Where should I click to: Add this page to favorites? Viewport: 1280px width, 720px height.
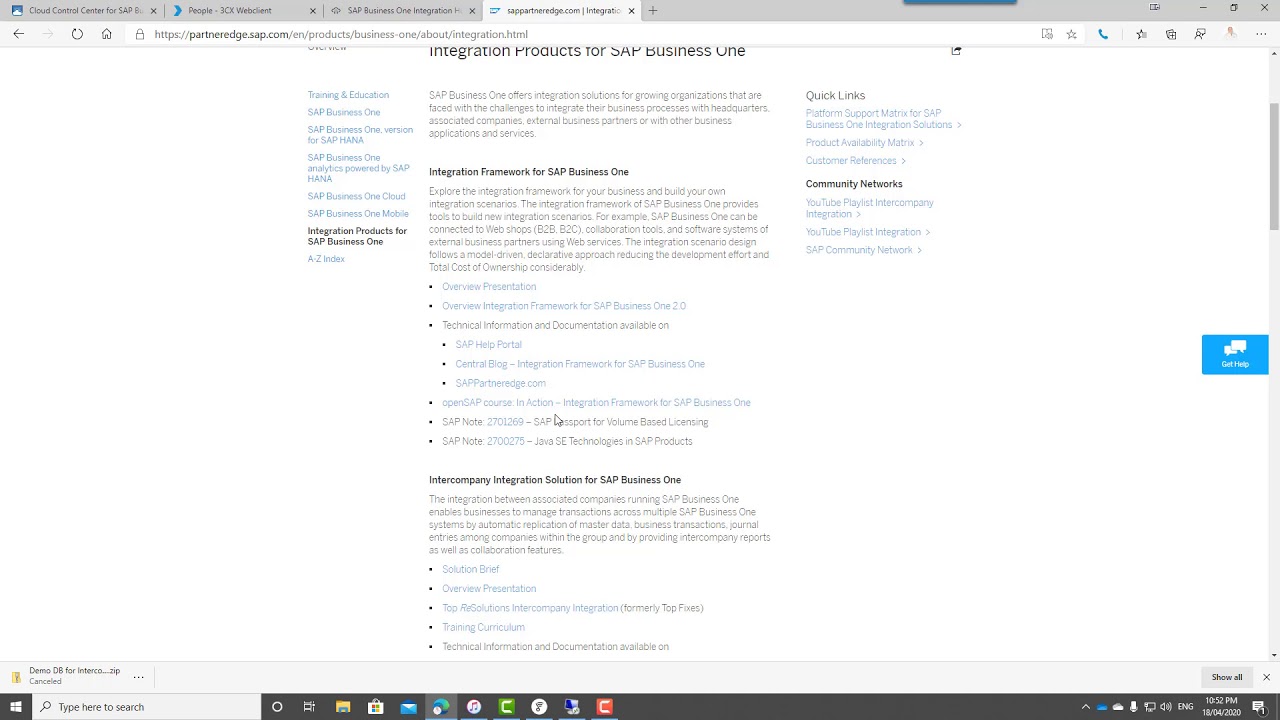(x=1071, y=34)
